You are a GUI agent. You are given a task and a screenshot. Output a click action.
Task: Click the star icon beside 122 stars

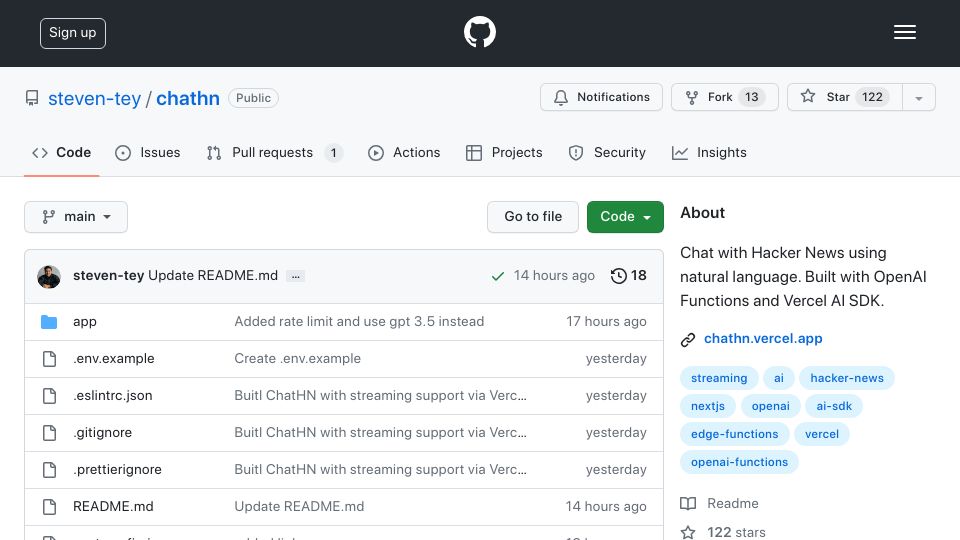point(688,532)
